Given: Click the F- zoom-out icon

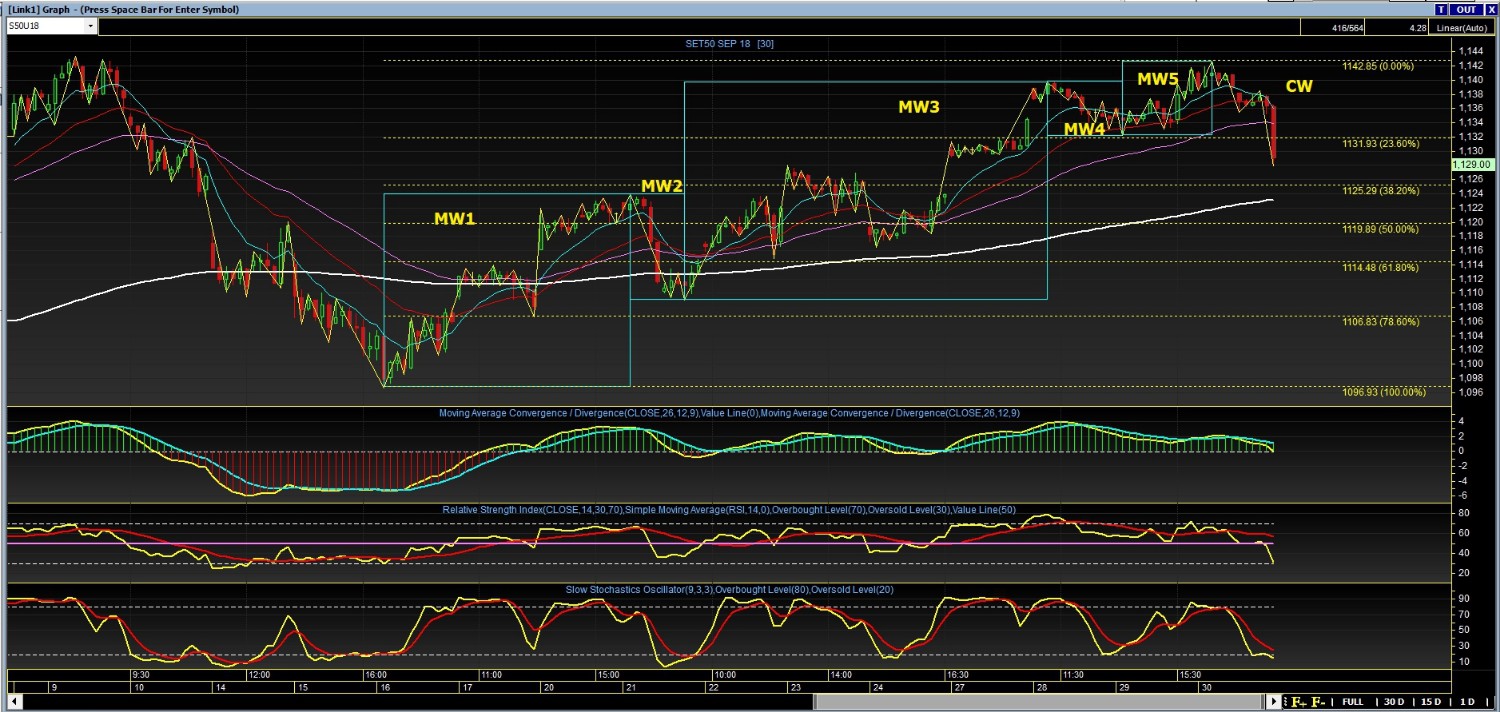Looking at the screenshot, I should 1319,702.
